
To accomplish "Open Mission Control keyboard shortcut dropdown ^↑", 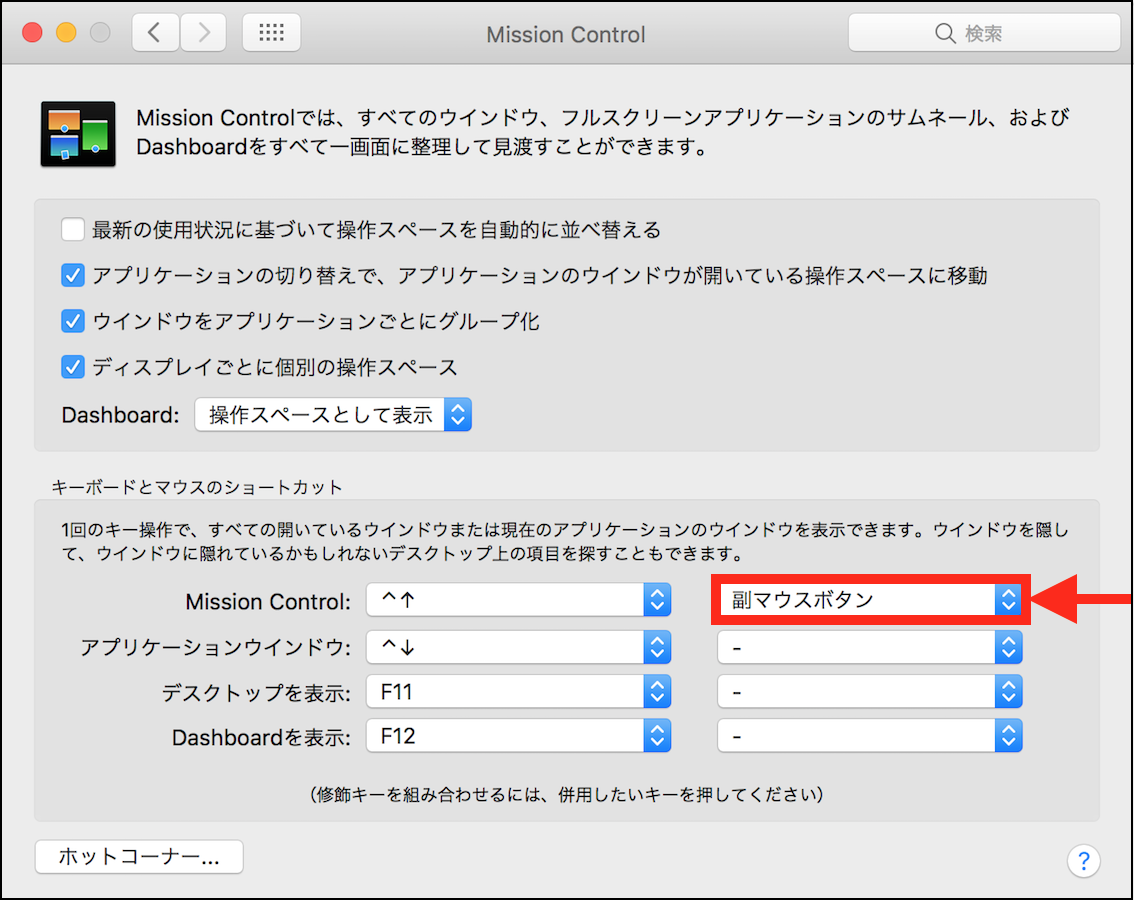I will [x=519, y=600].
